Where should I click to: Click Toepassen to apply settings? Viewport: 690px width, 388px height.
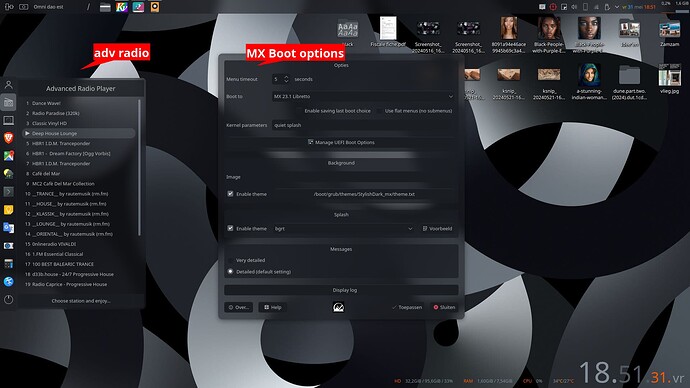407,307
